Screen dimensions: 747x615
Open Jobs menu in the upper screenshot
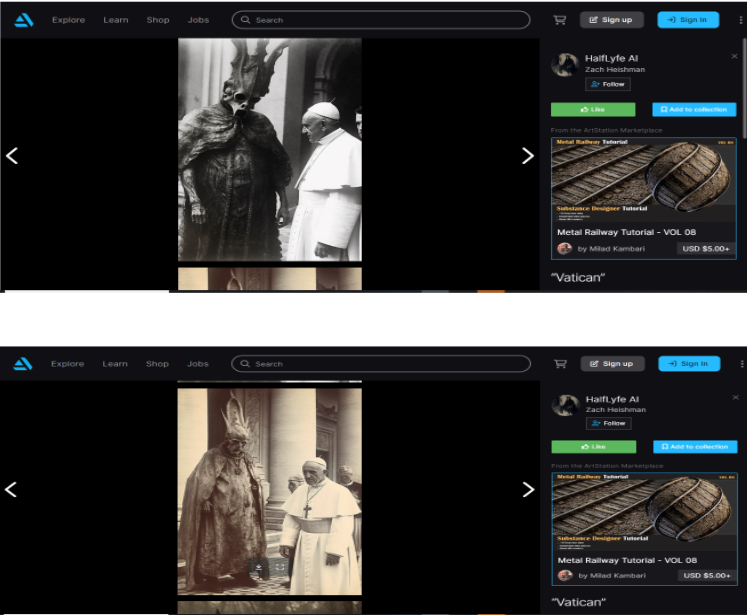(x=198, y=20)
